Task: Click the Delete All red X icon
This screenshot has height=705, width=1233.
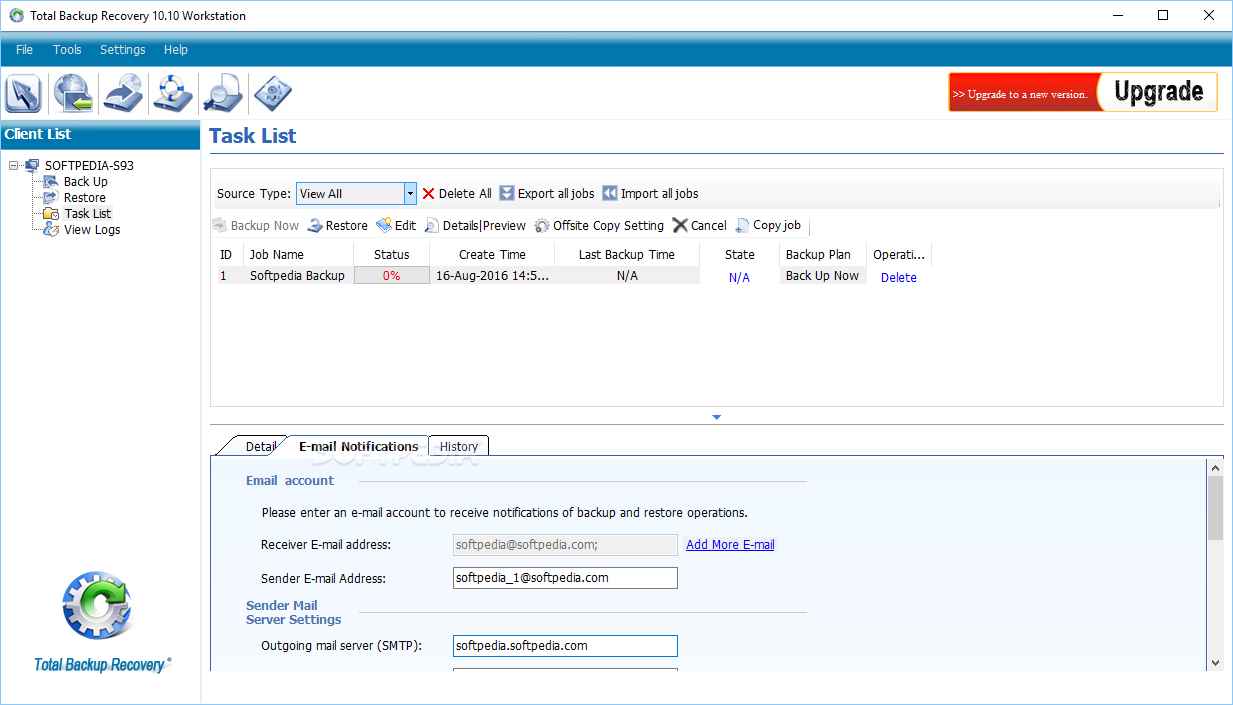Action: pyautogui.click(x=429, y=193)
